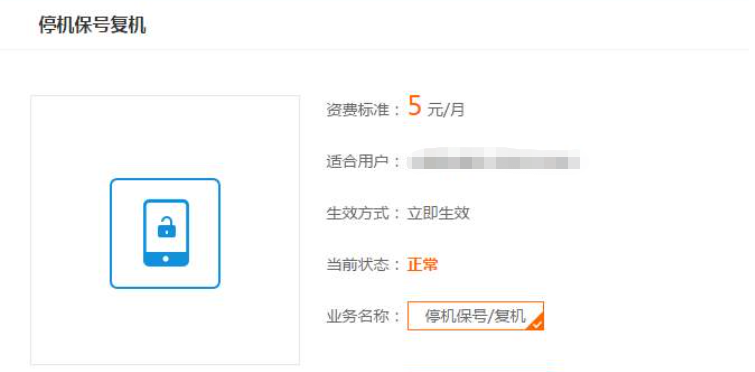This screenshot has width=755, height=372.
Task: Click the 当前状态 label
Action: click(x=357, y=265)
